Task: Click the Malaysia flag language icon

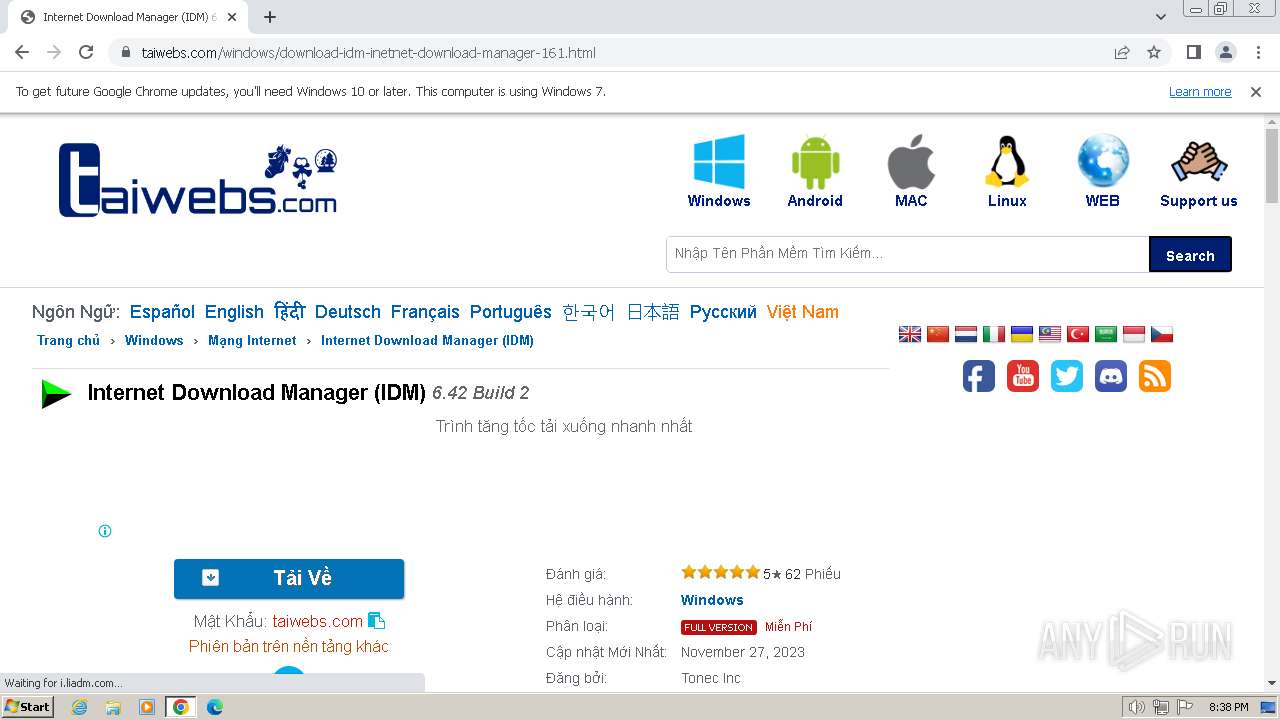Action: pos(1050,334)
